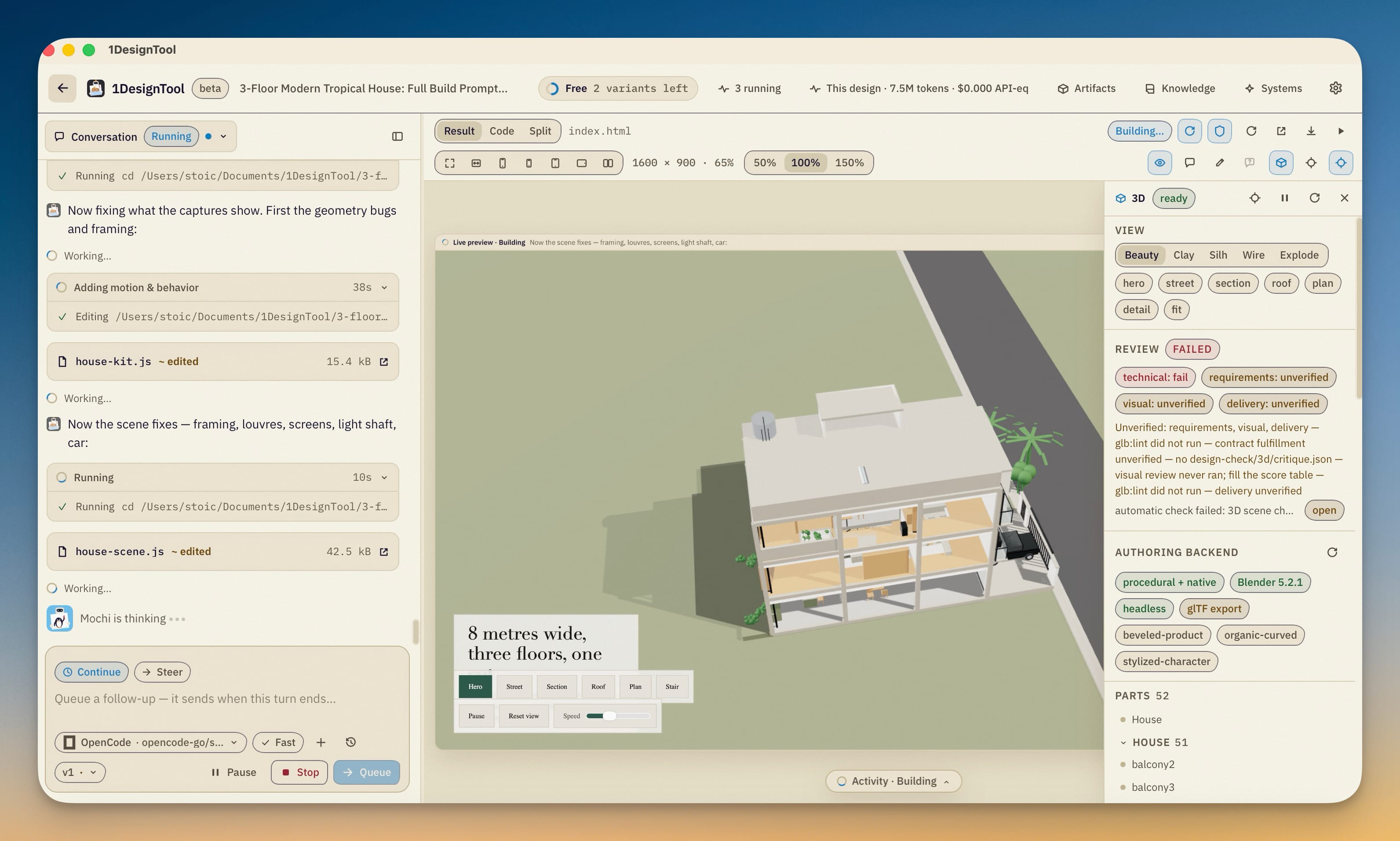
Task: Choose the split dual-pane viewport icon
Action: (x=608, y=163)
